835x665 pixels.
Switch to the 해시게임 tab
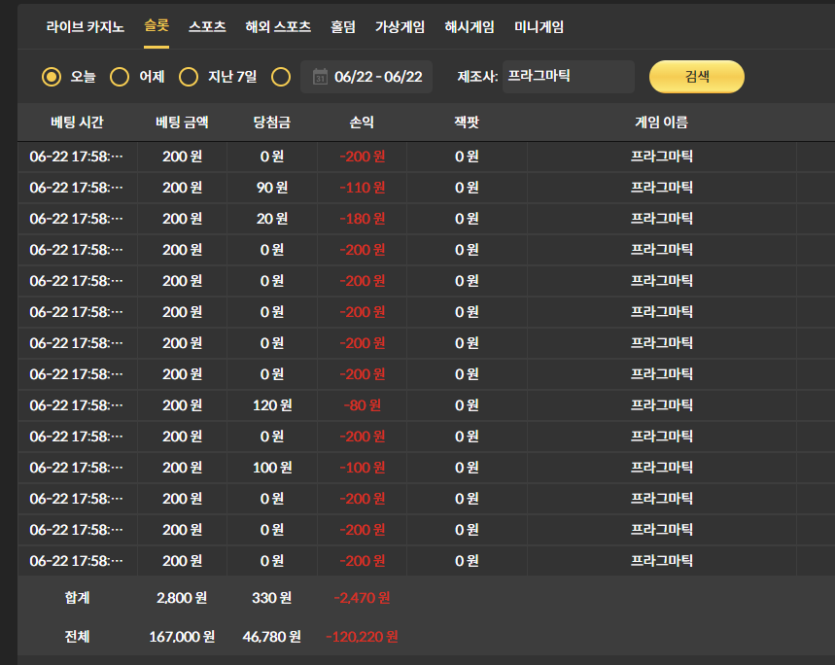click(x=470, y=27)
